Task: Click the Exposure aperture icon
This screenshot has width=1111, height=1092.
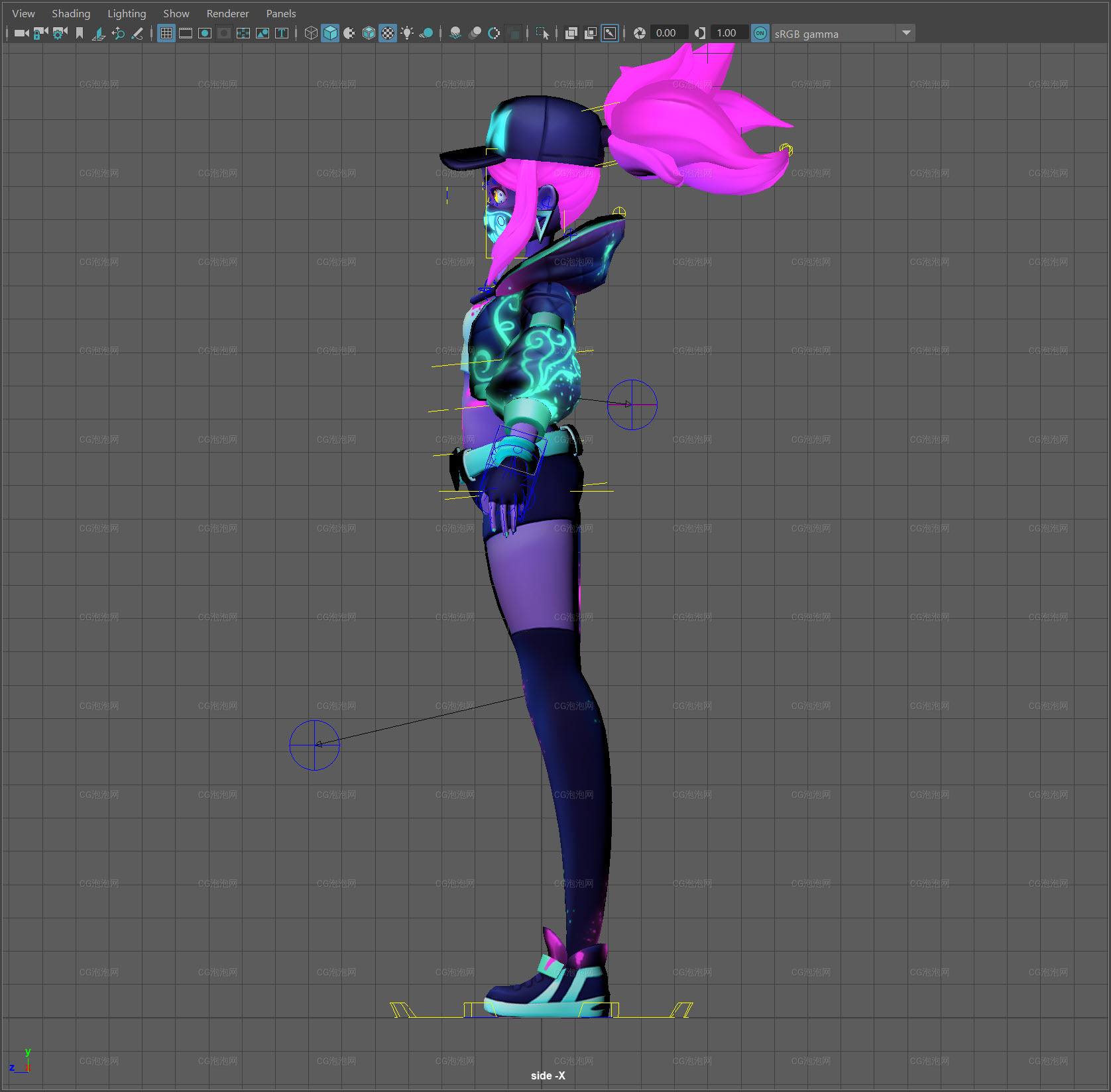Action: (x=640, y=33)
